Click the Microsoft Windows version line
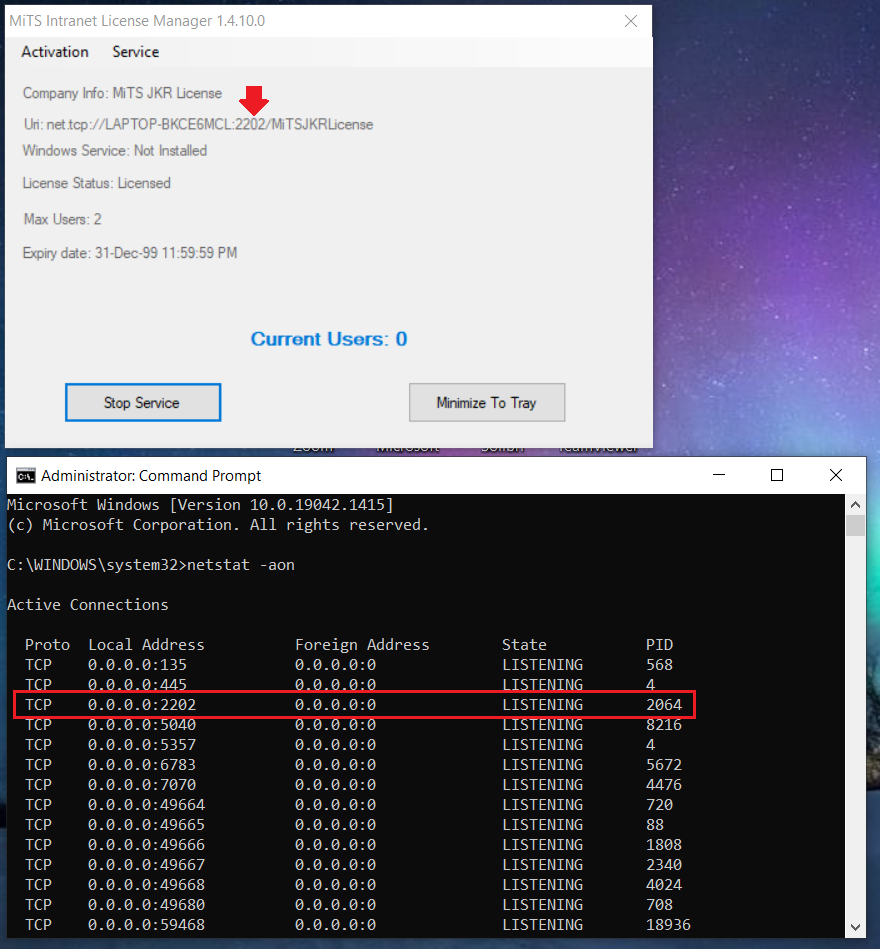 [x=201, y=505]
